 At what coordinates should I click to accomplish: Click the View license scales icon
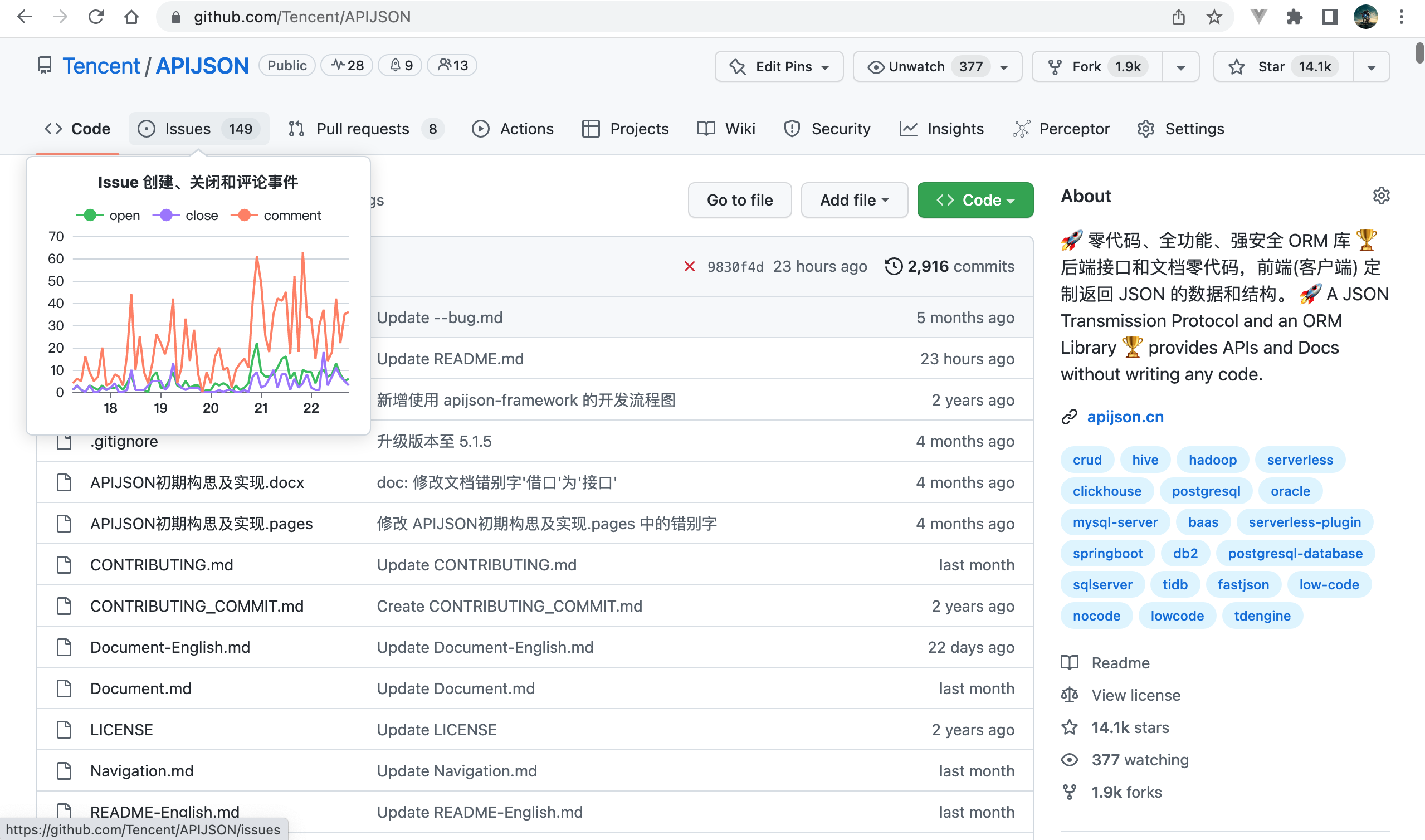[1070, 695]
